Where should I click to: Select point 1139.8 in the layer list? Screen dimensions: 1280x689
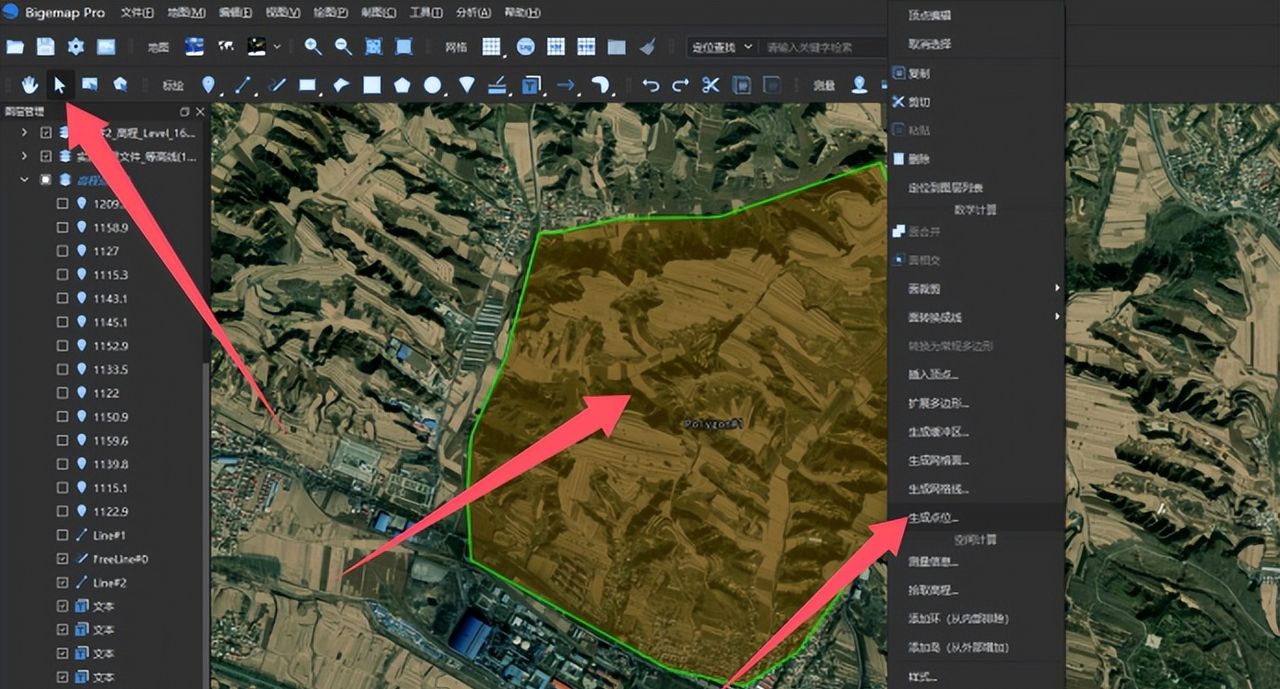point(110,464)
